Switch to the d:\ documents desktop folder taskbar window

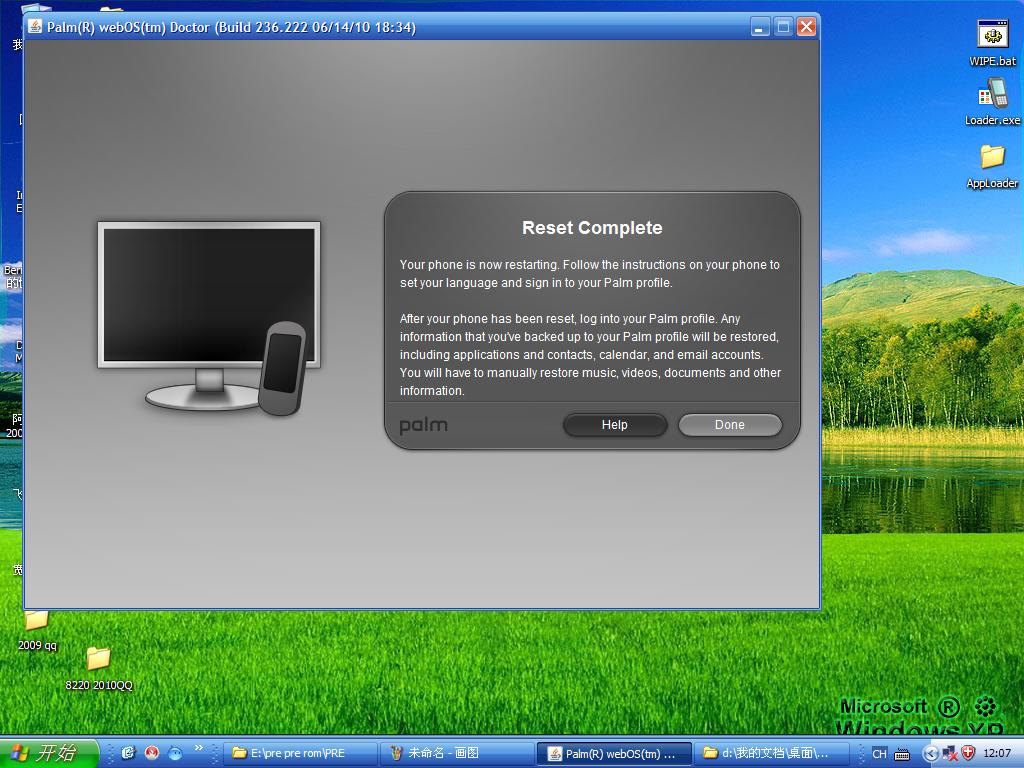coord(770,753)
